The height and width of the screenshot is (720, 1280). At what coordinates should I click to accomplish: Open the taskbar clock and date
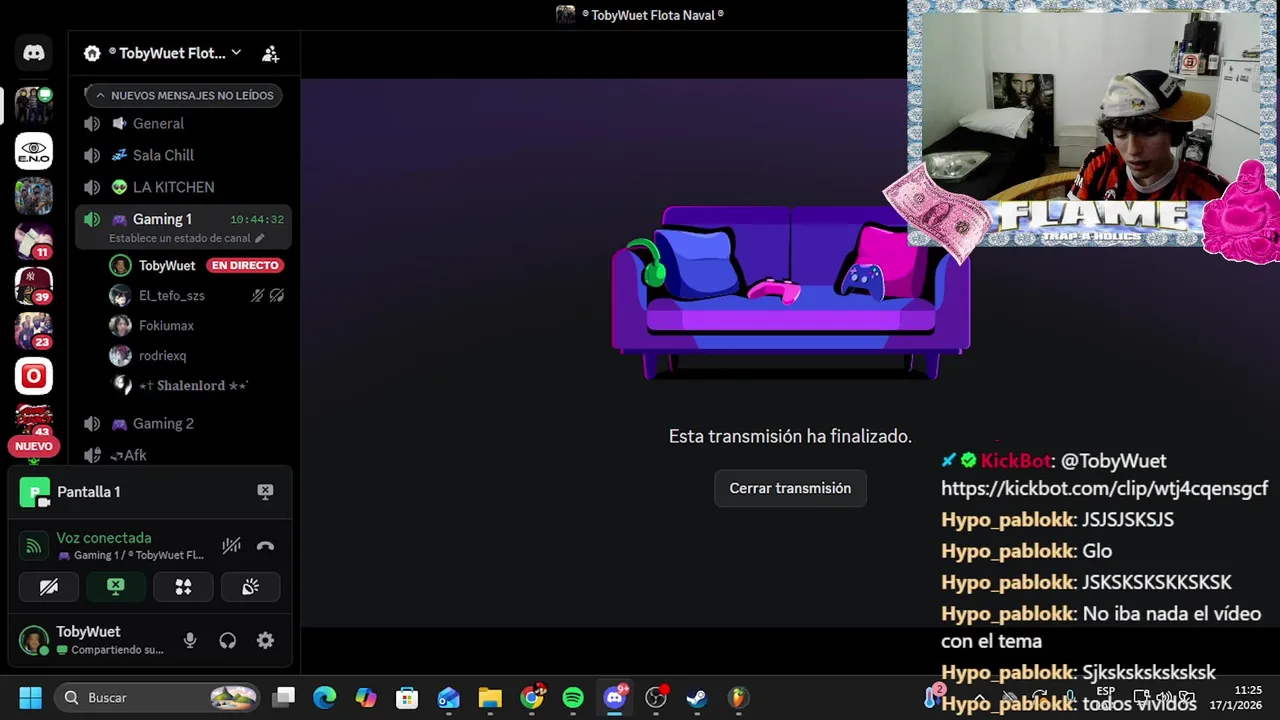(x=1236, y=697)
